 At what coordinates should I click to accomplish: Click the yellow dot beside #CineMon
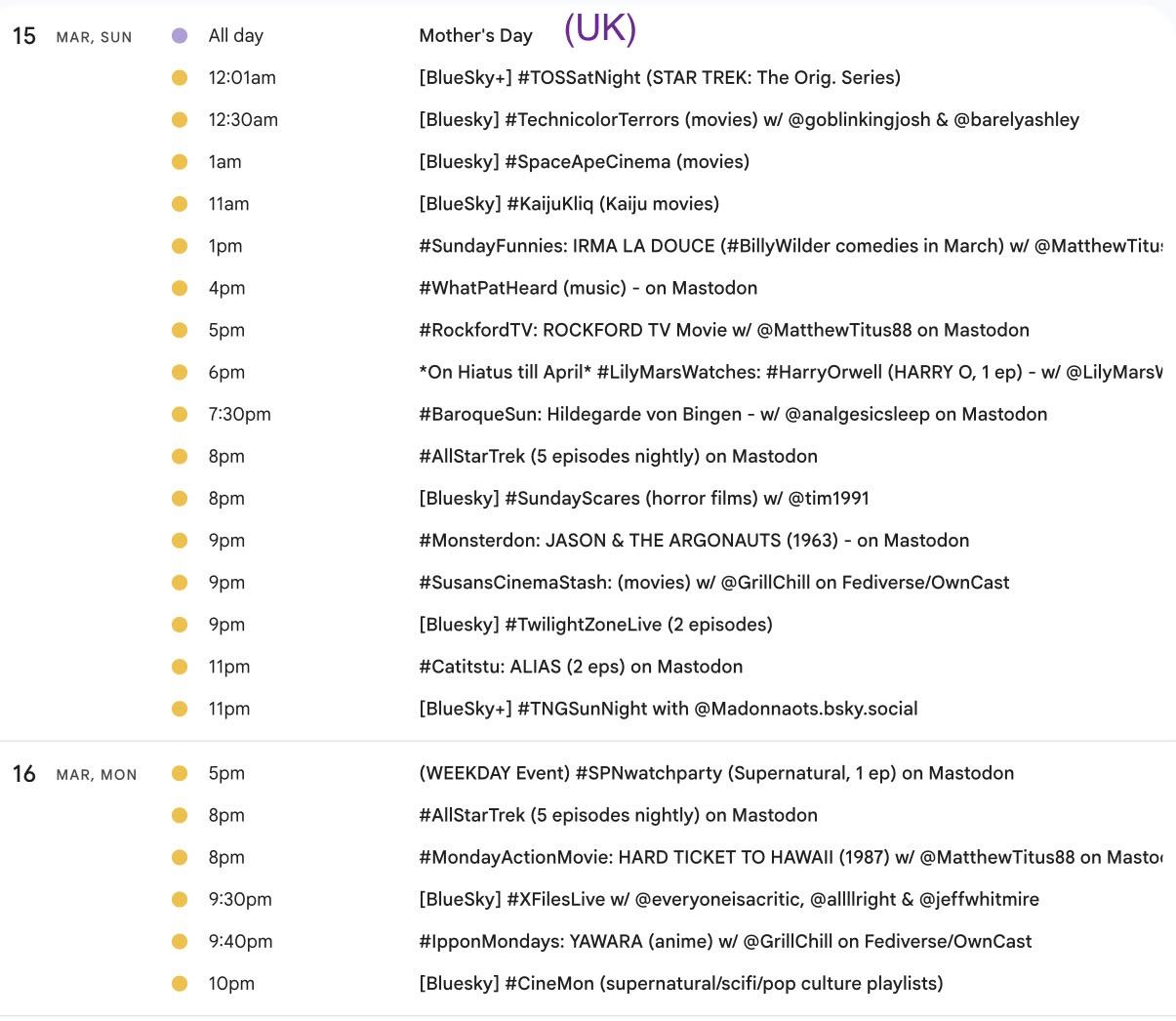(180, 983)
